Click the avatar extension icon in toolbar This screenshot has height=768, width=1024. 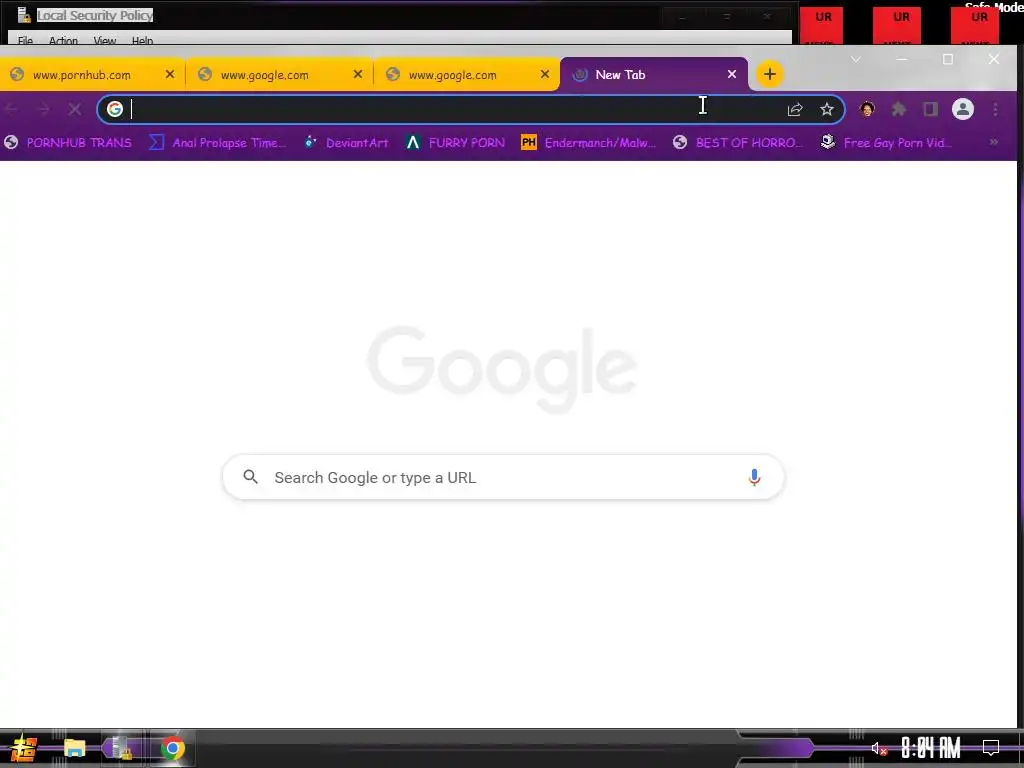coord(867,109)
